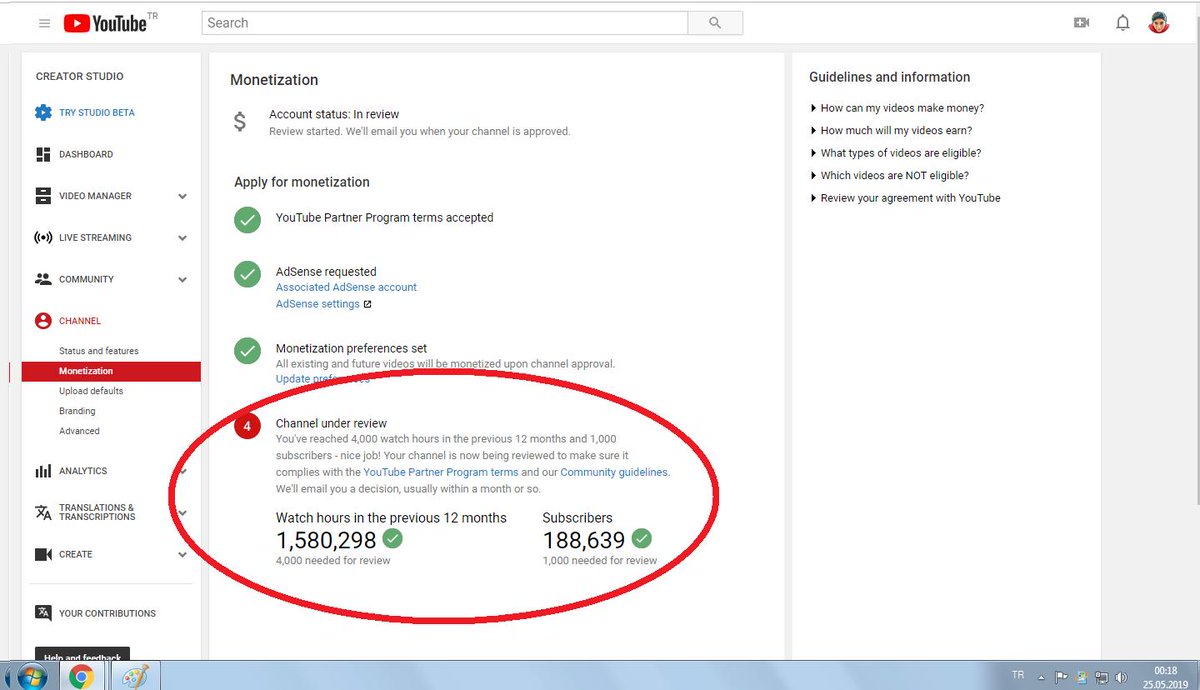Focus the YouTube Search field
Screen dimensions: 1200x690
(x=445, y=23)
